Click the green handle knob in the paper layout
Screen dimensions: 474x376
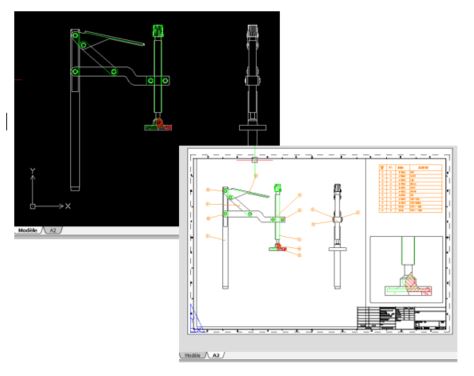(277, 188)
